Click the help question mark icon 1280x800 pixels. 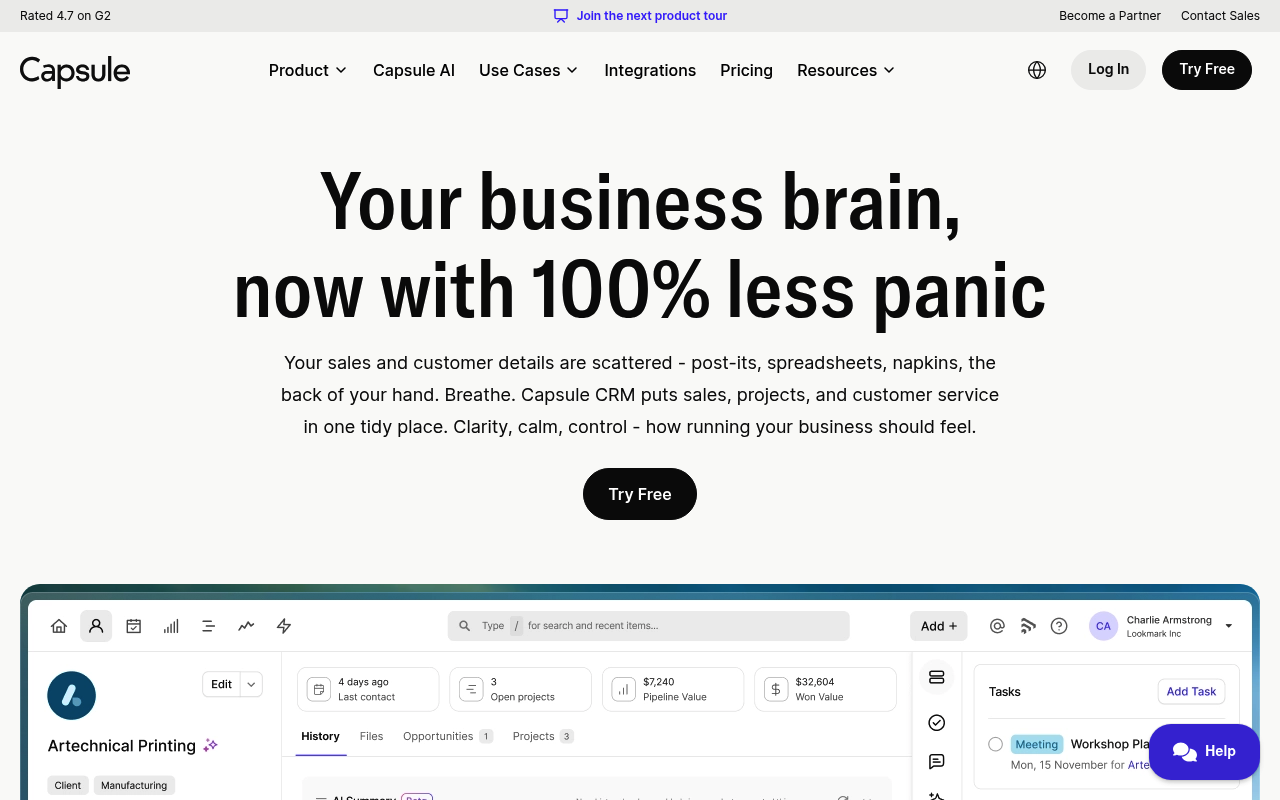coord(1059,626)
